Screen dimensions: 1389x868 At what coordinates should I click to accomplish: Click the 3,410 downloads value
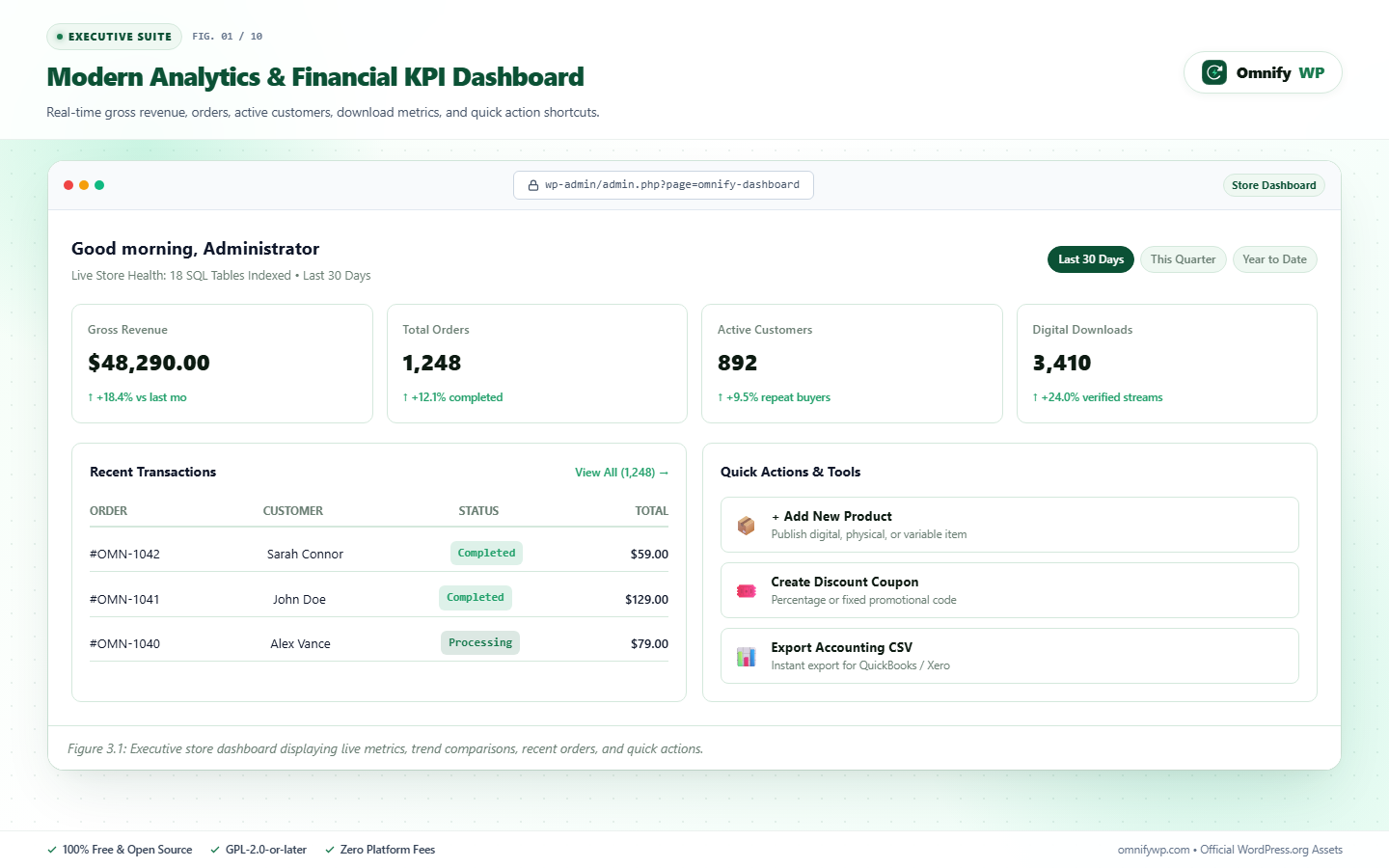tap(1062, 364)
